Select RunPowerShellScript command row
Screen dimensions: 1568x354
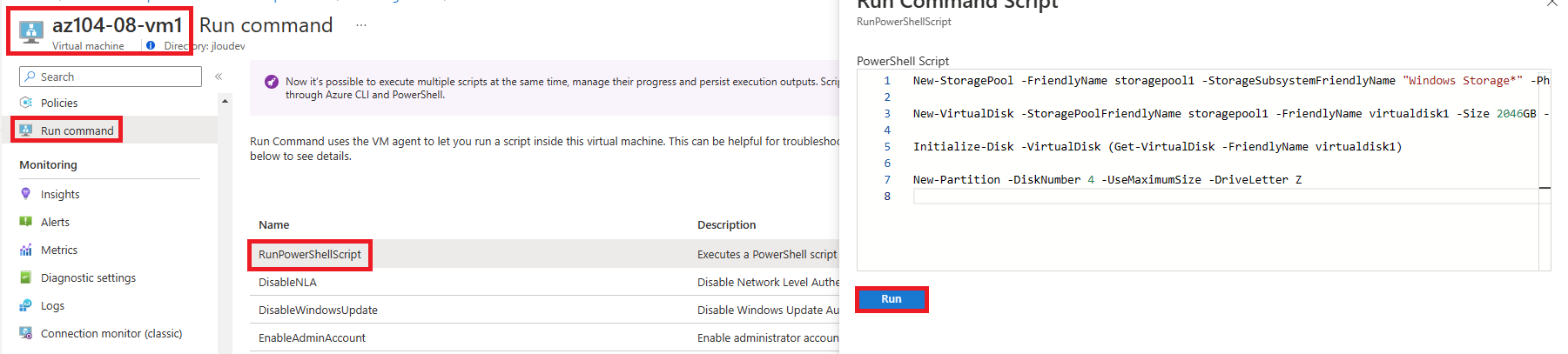[x=544, y=254]
